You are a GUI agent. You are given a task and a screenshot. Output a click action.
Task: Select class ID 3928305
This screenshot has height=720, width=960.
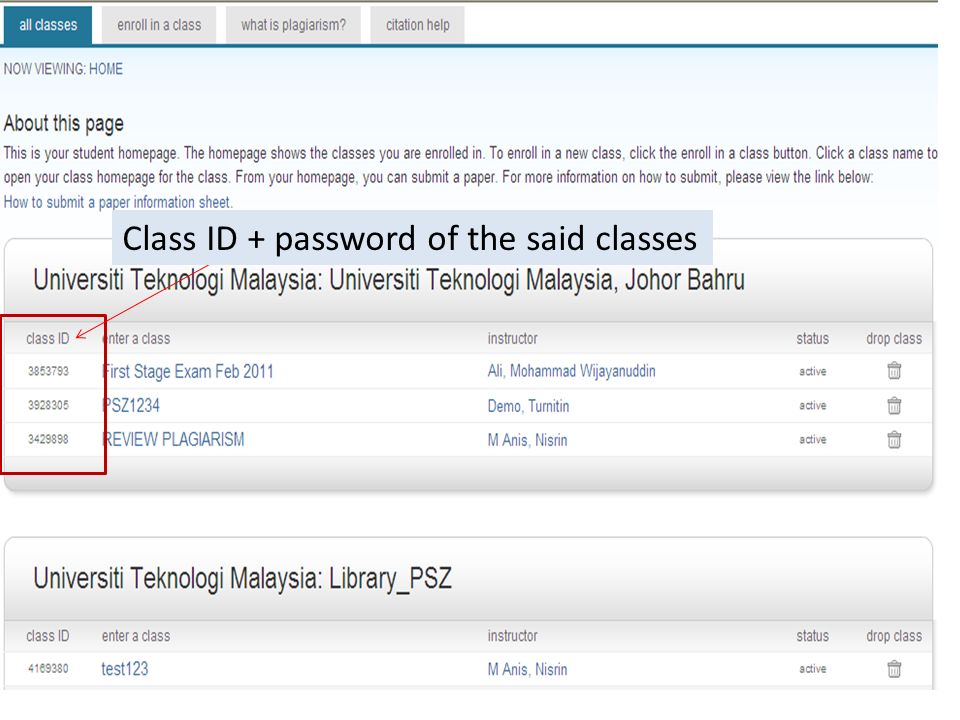pos(48,405)
